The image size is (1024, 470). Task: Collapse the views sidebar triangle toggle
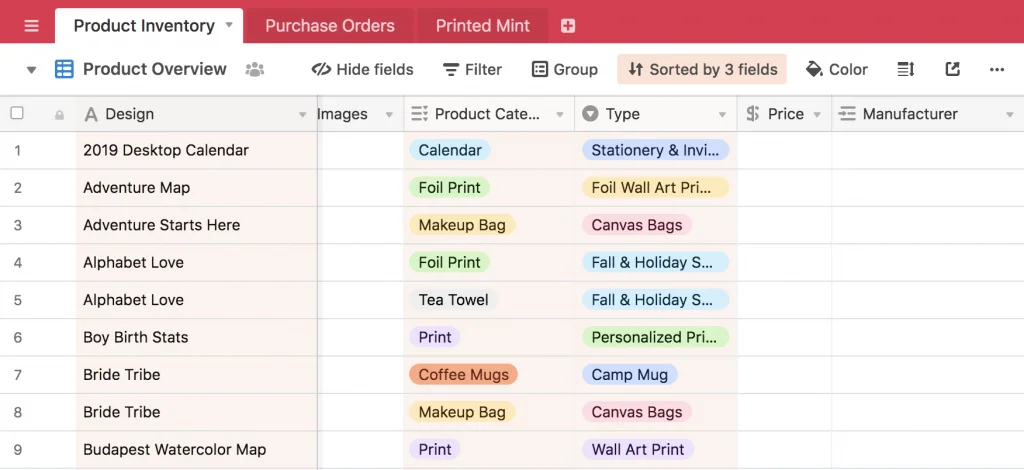click(x=31, y=70)
